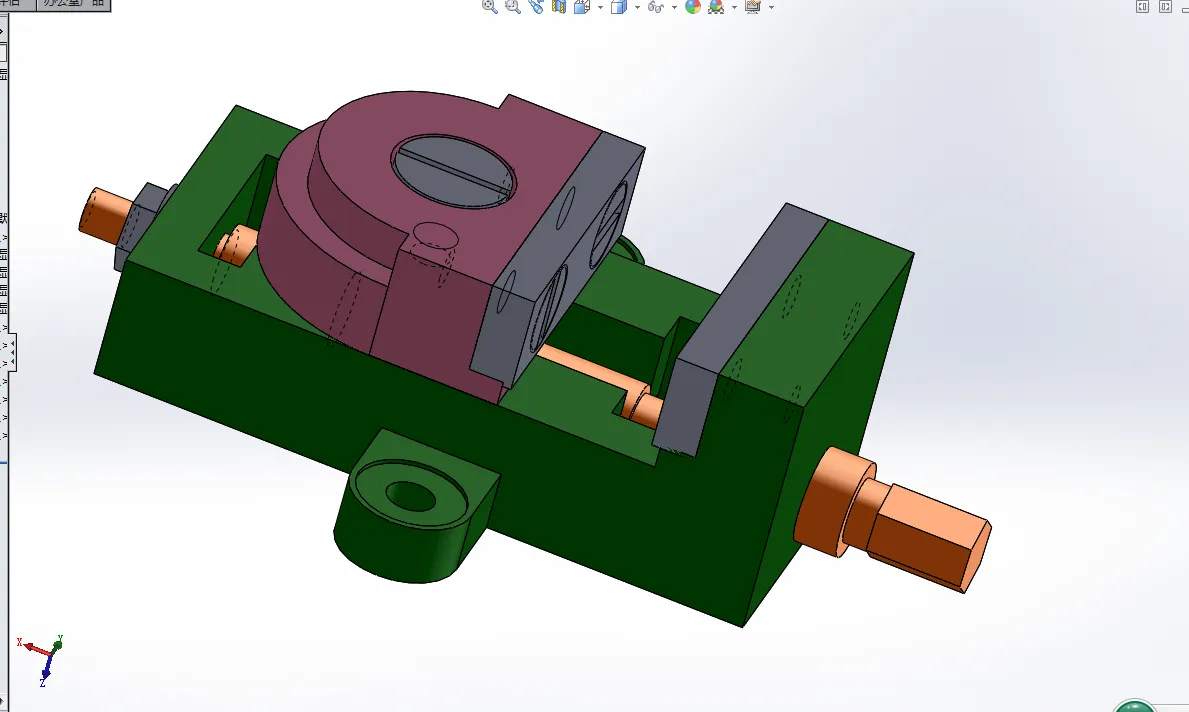
Task: Click the left-pointing window tile button
Action: pos(1143,7)
